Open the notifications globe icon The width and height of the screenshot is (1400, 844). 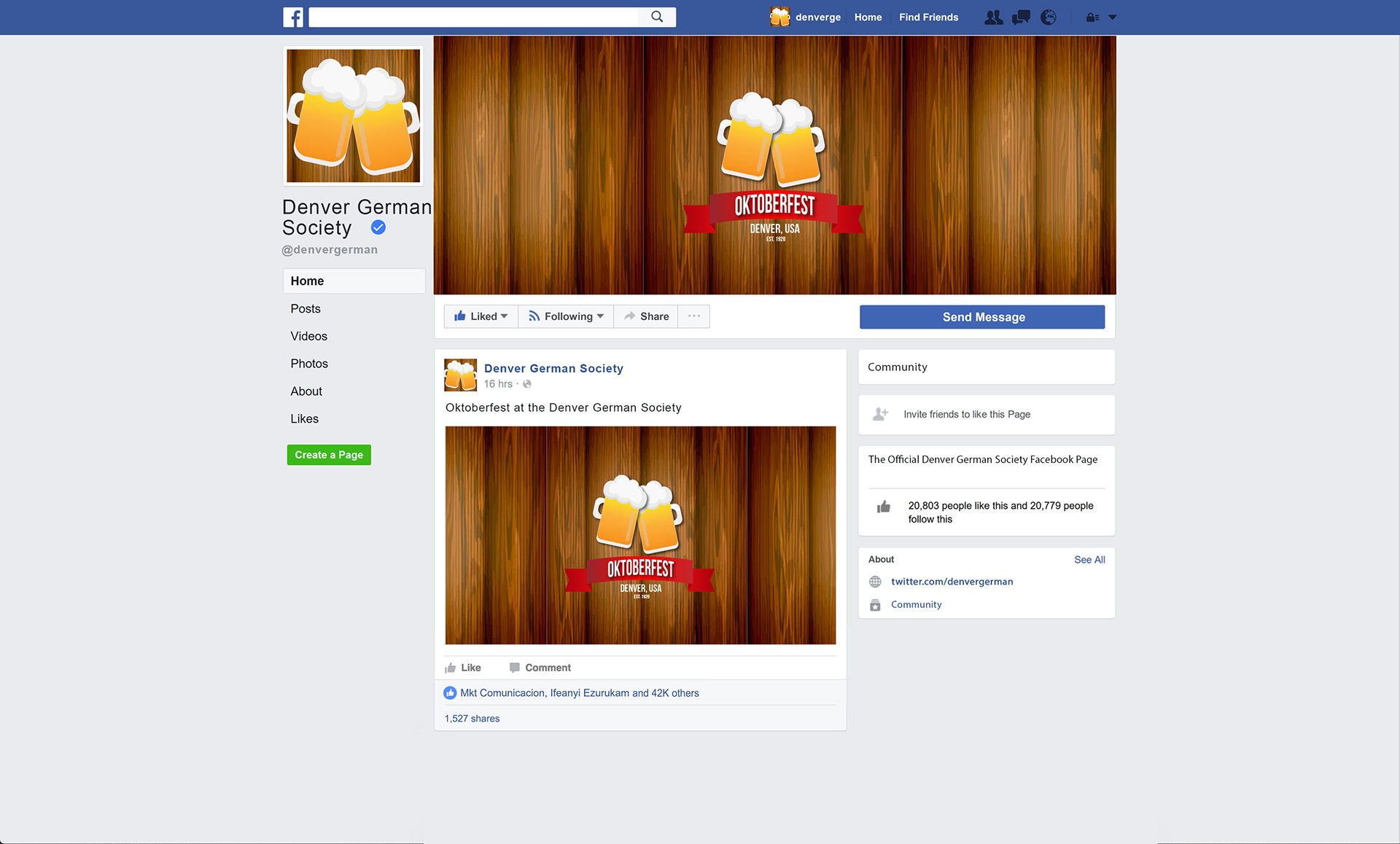[x=1049, y=17]
